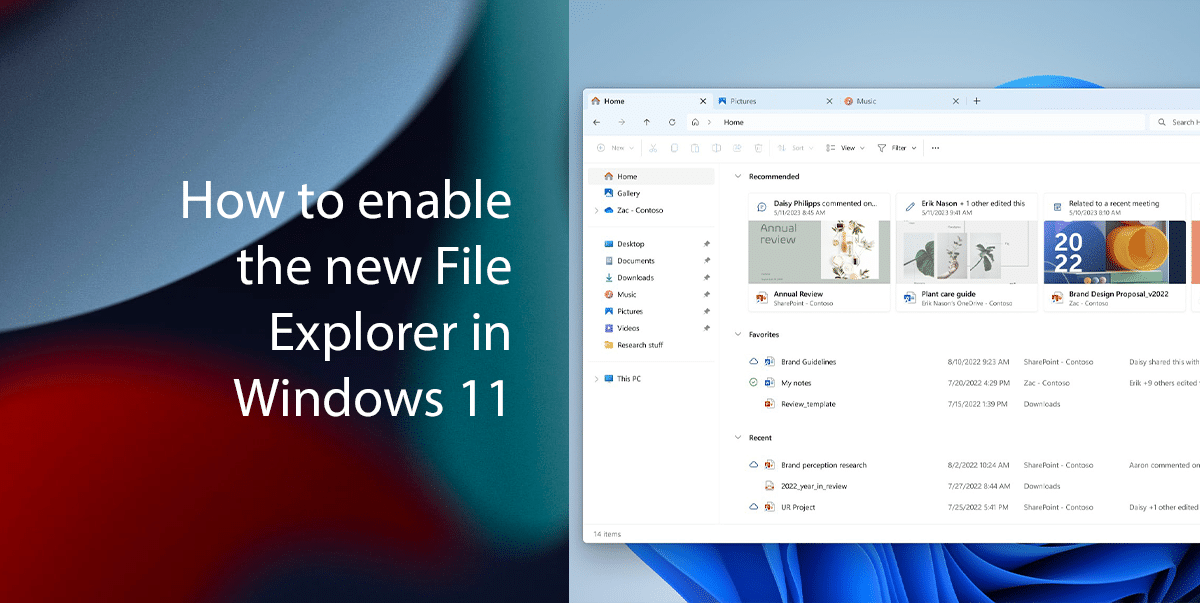Viewport: 1200px width, 603px height.
Task: Click the Back arrow in File Explorer
Action: coord(597,122)
